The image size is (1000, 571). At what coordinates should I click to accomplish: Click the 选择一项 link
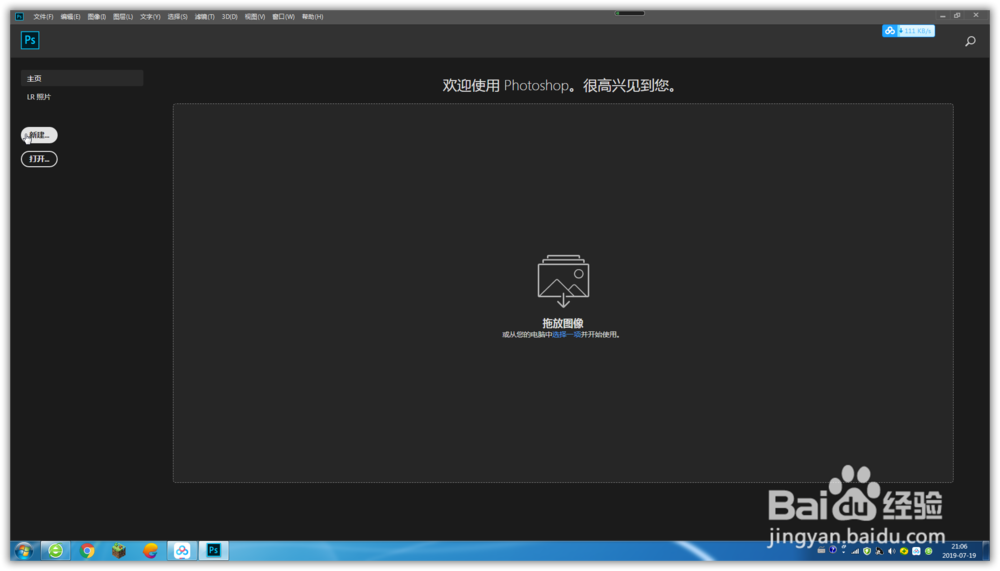(566, 334)
